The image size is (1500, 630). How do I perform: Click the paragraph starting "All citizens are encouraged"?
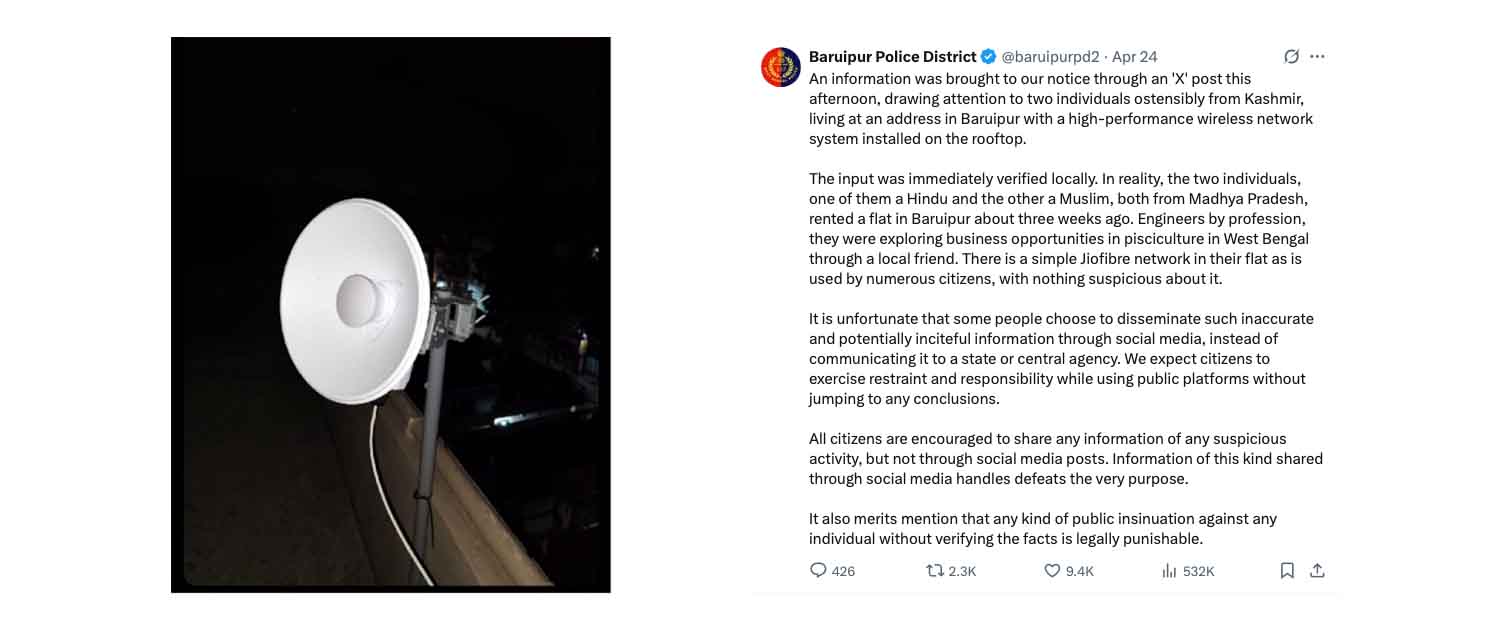click(x=1065, y=459)
